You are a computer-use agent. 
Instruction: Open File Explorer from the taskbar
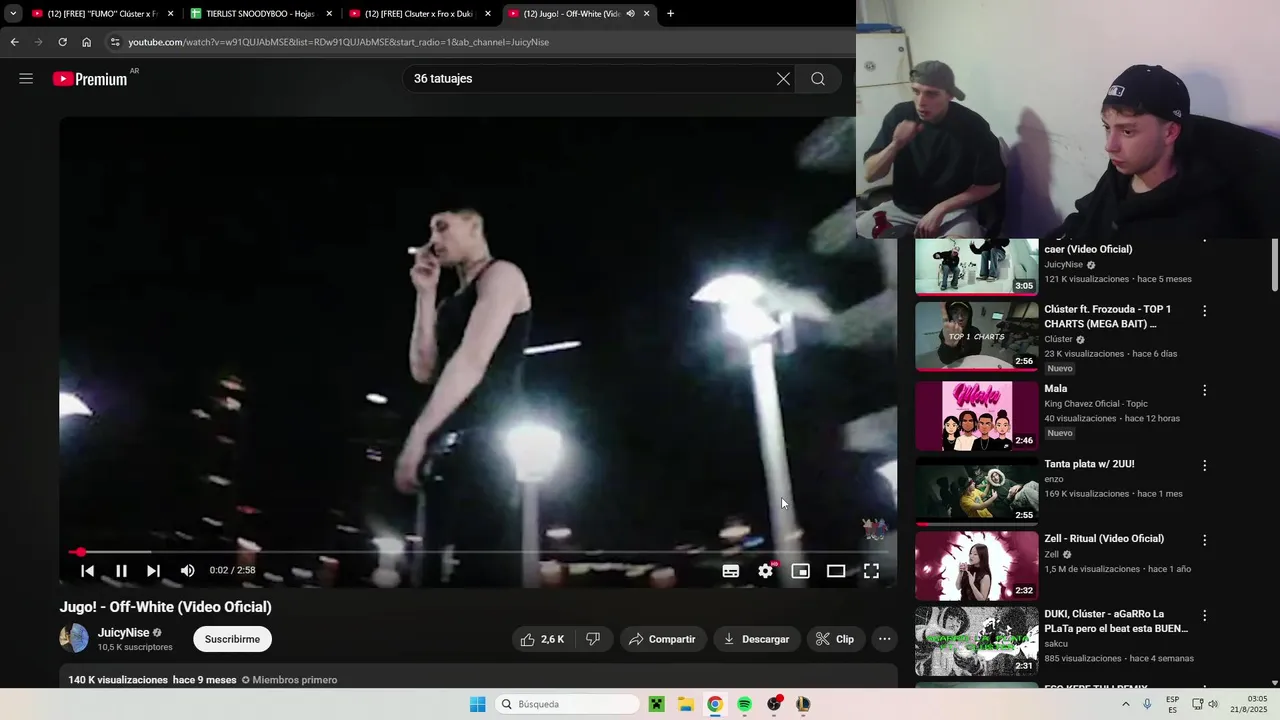pyautogui.click(x=686, y=704)
